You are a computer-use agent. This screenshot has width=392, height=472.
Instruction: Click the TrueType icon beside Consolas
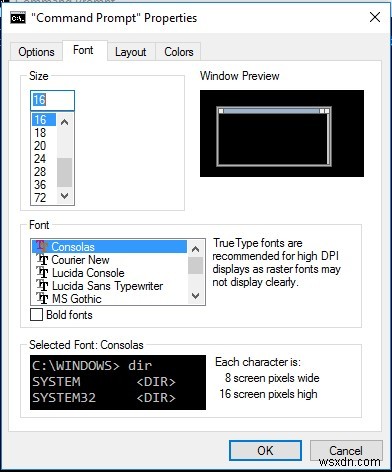(42, 246)
